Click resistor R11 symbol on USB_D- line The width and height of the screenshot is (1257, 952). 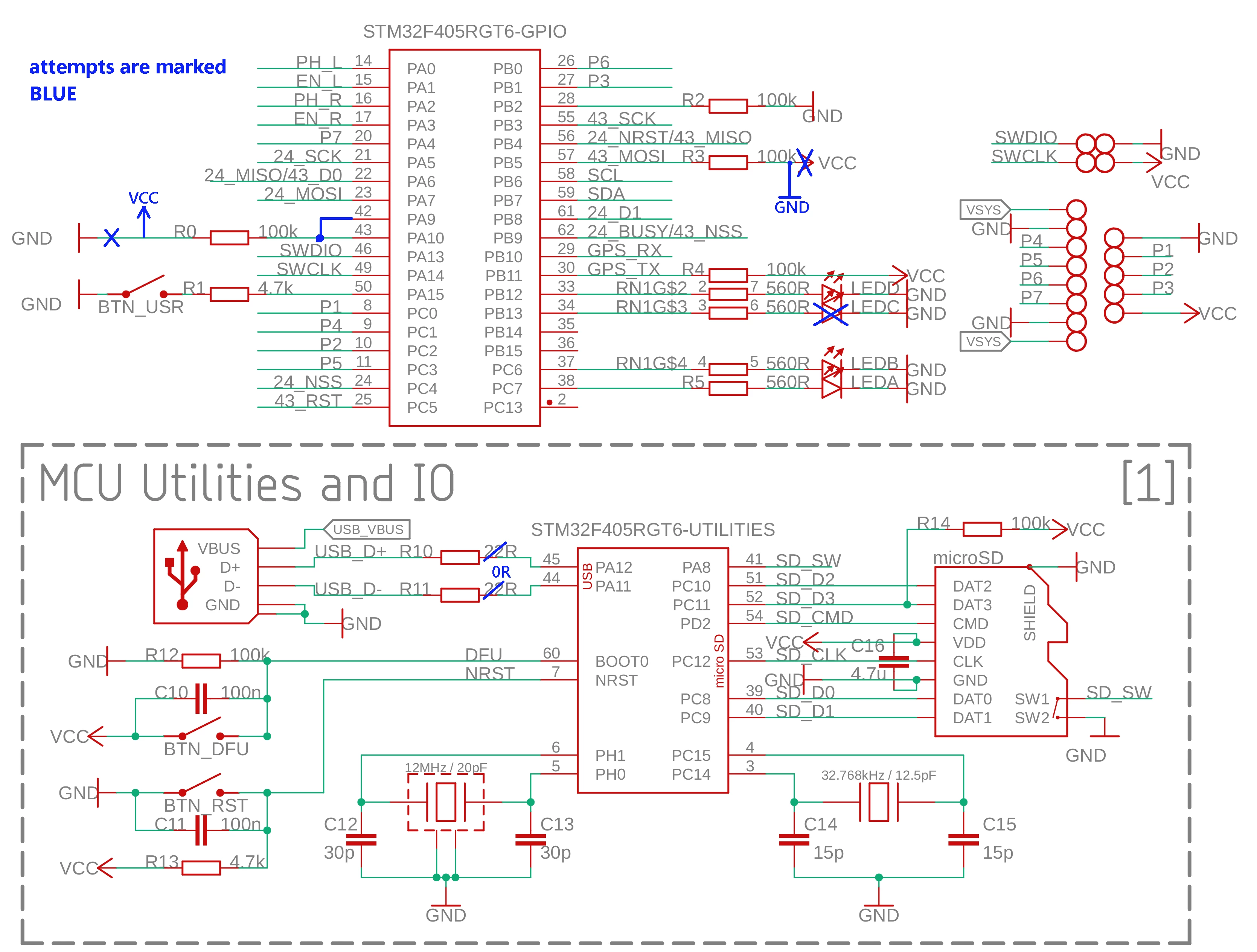click(460, 595)
